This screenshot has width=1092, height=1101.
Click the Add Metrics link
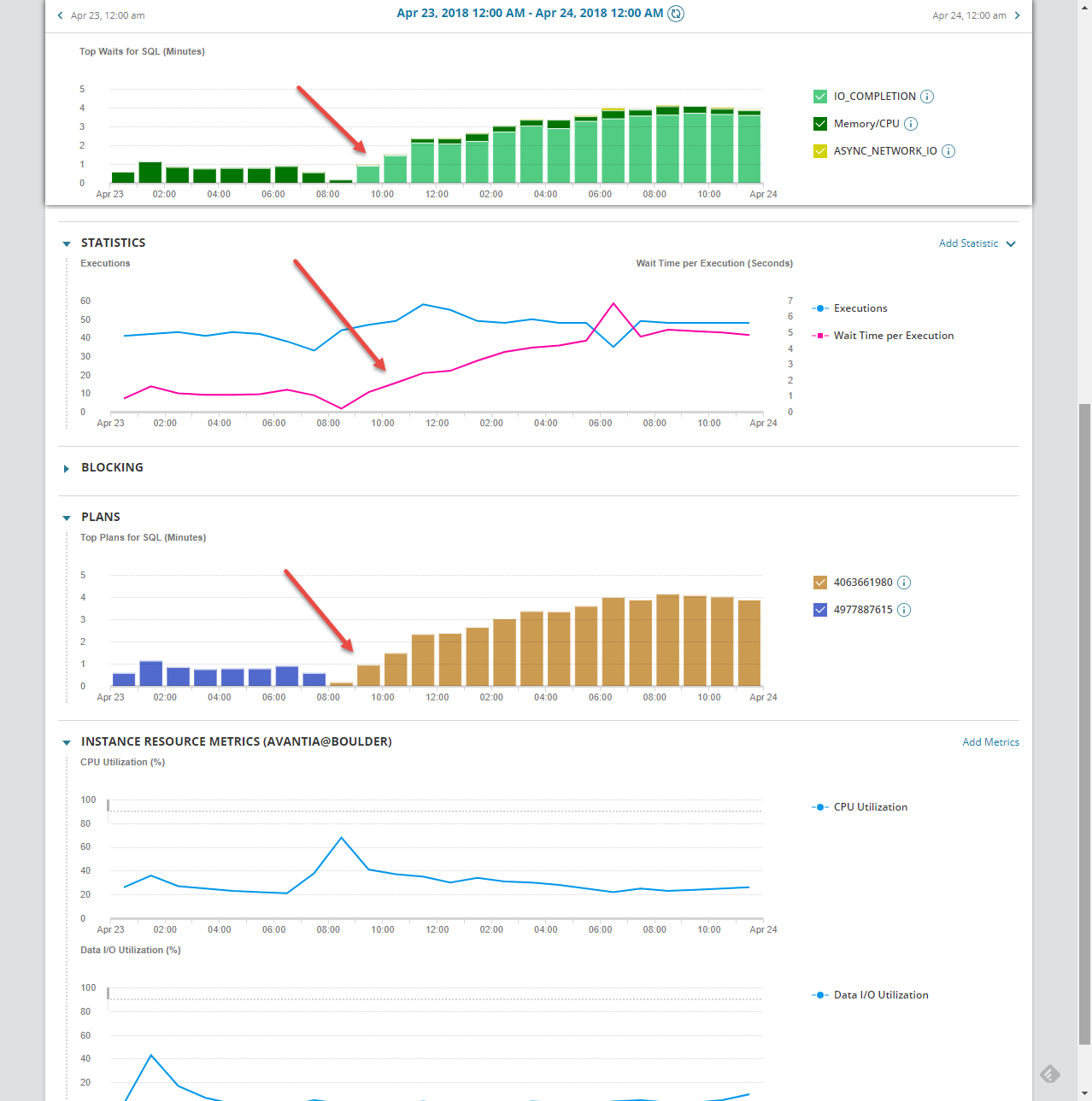[990, 742]
